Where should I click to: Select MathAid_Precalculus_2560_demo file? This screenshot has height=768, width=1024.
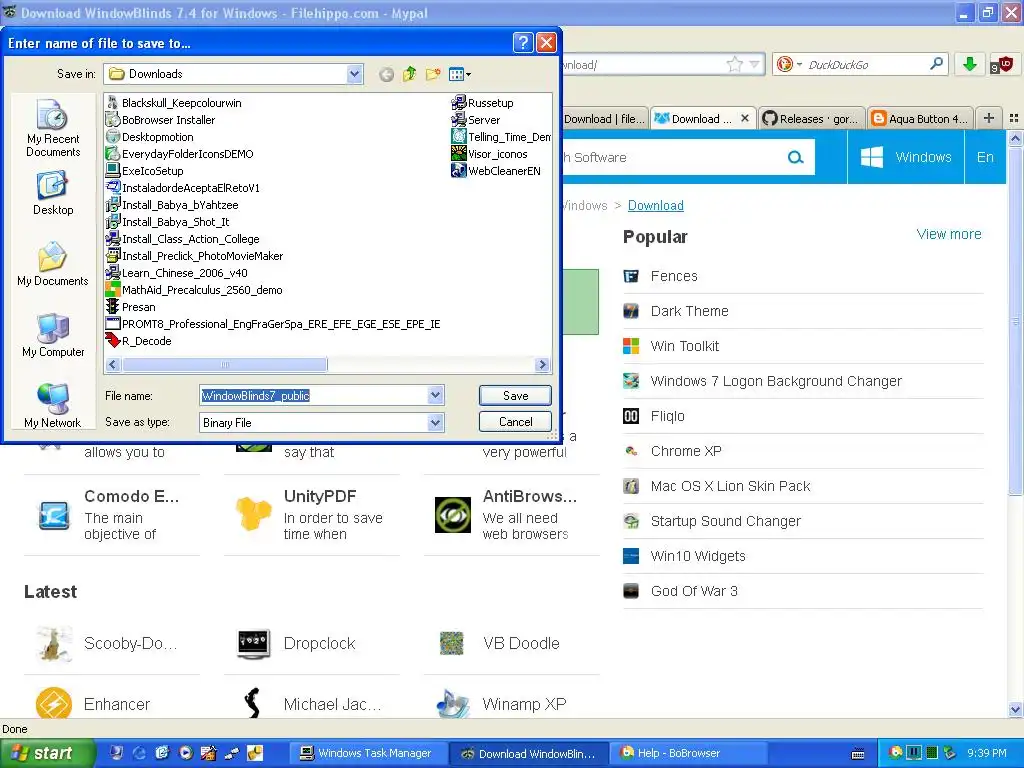point(195,290)
